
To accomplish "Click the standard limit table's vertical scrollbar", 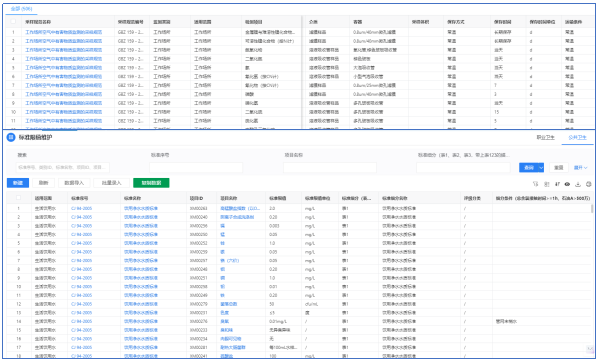I will [x=592, y=209].
